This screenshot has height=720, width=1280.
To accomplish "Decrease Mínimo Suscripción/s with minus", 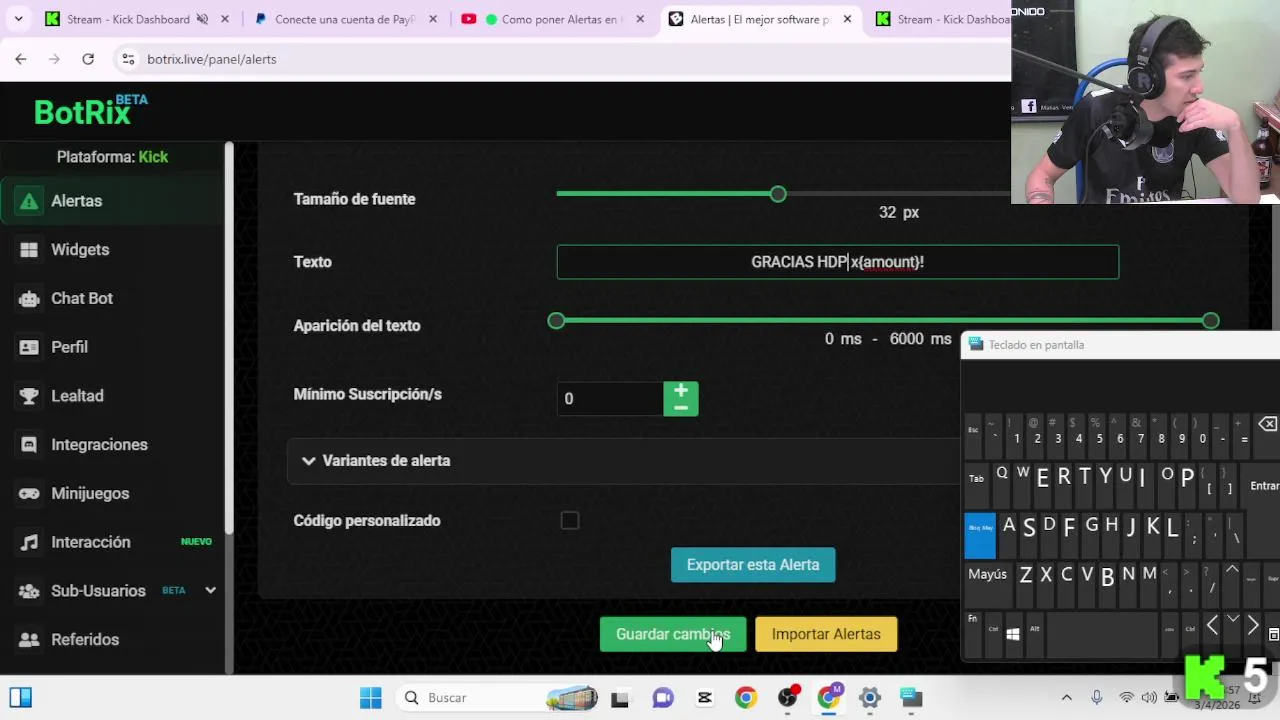I will click(x=681, y=408).
